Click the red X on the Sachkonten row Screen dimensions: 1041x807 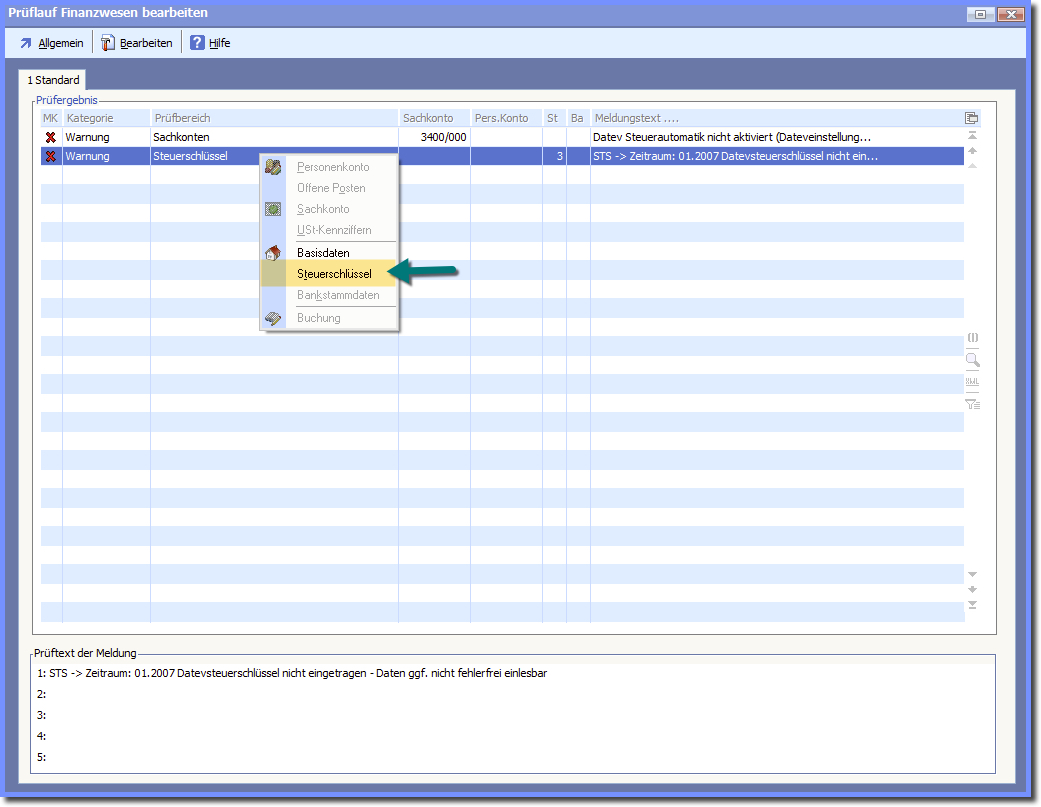[x=50, y=137]
